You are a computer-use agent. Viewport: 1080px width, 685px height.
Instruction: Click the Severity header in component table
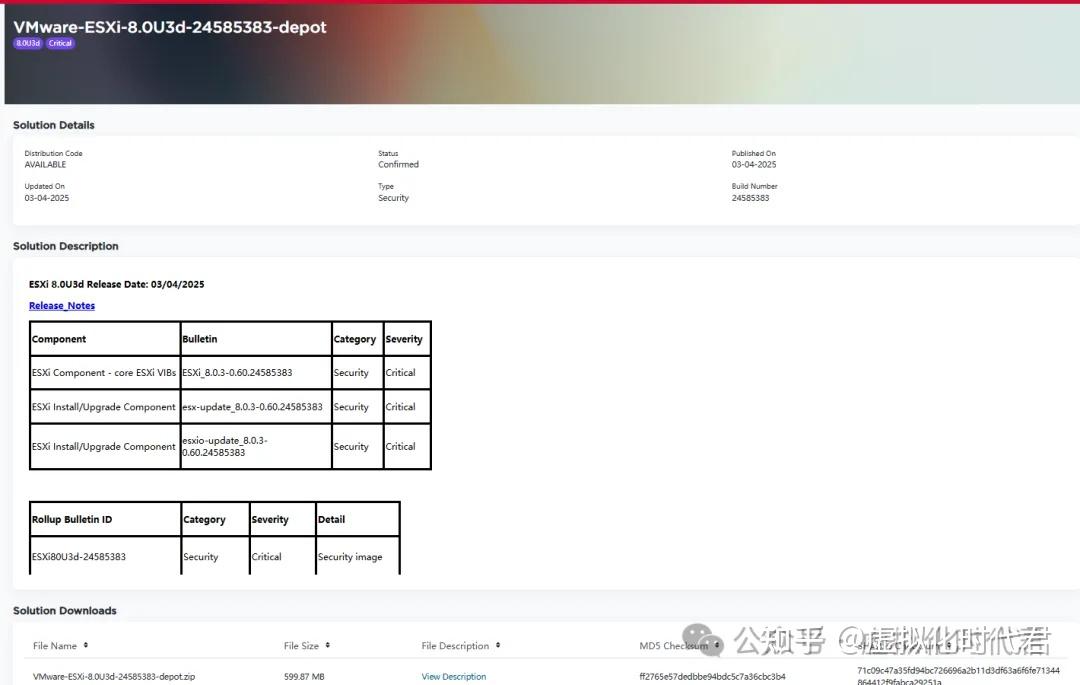click(x=406, y=339)
